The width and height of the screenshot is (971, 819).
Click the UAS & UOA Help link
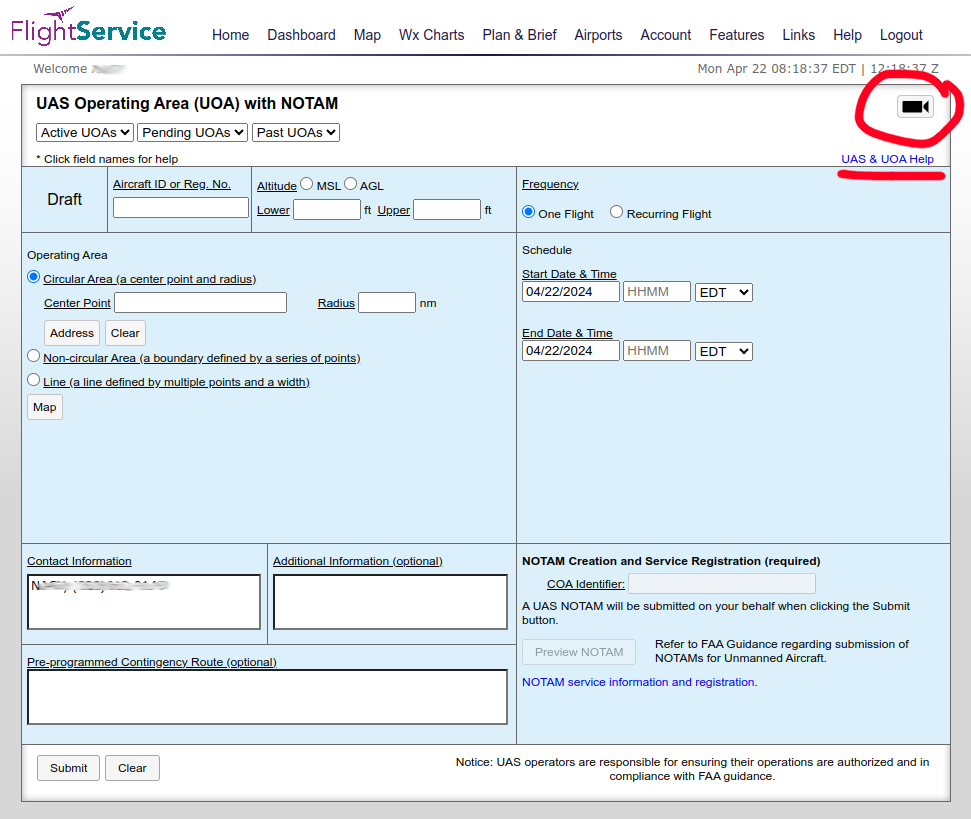889,159
